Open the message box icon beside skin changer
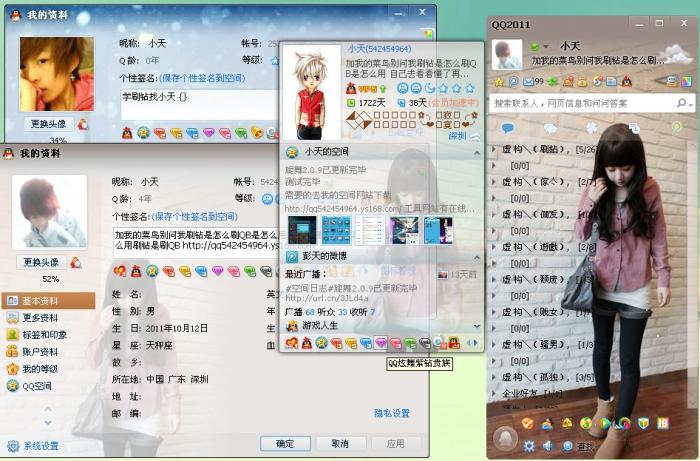Screen dimensions: 700x461 point(671,81)
